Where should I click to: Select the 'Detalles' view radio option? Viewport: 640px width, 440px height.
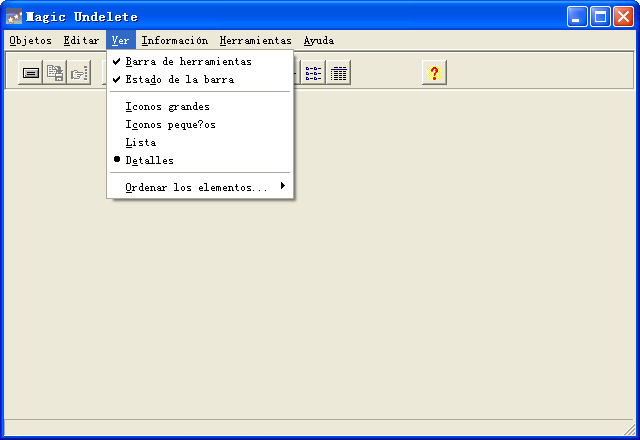[x=149, y=160]
